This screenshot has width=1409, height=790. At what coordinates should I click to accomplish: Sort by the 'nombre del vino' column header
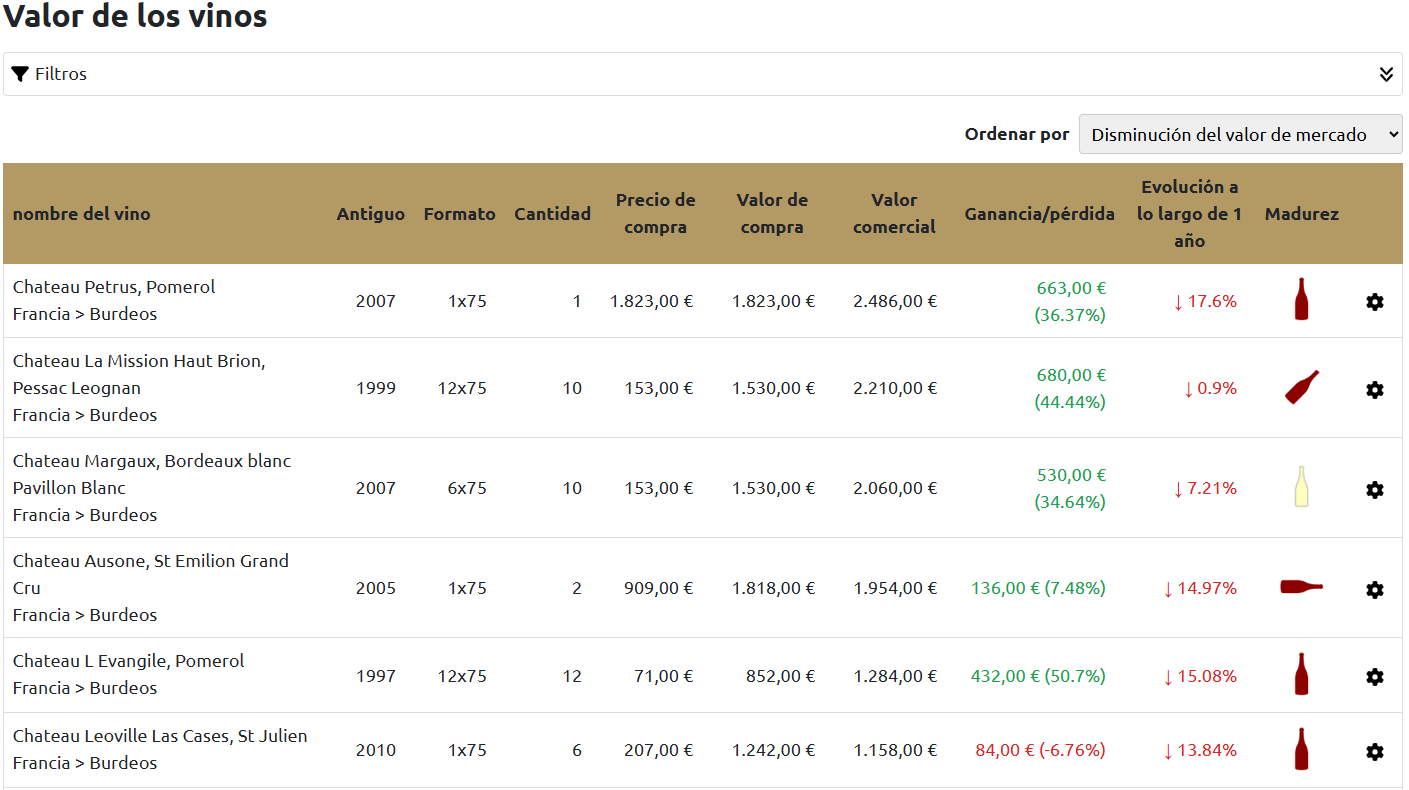(82, 213)
